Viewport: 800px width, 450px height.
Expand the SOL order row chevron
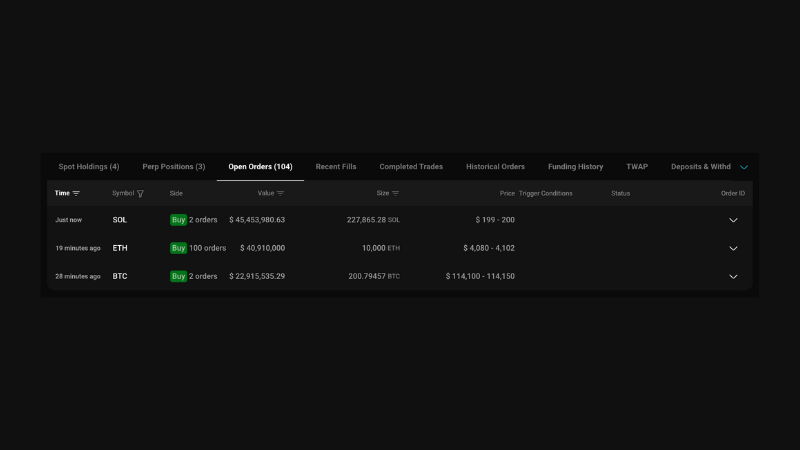pos(733,220)
